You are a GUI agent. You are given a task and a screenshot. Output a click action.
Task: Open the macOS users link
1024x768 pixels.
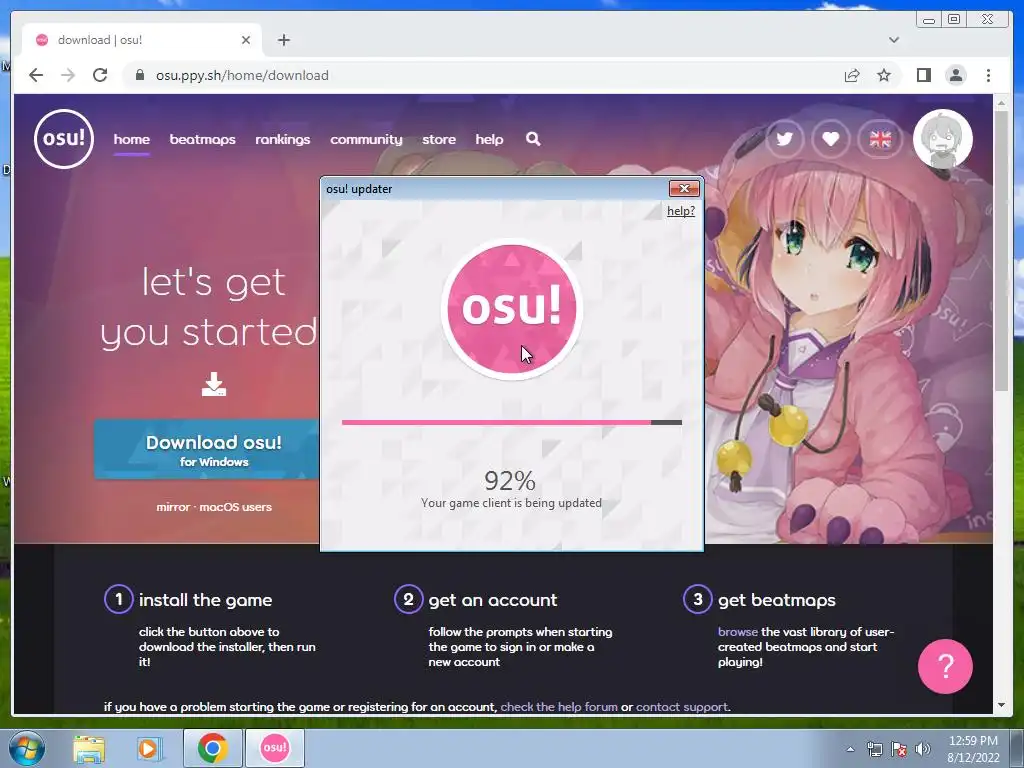click(x=235, y=507)
